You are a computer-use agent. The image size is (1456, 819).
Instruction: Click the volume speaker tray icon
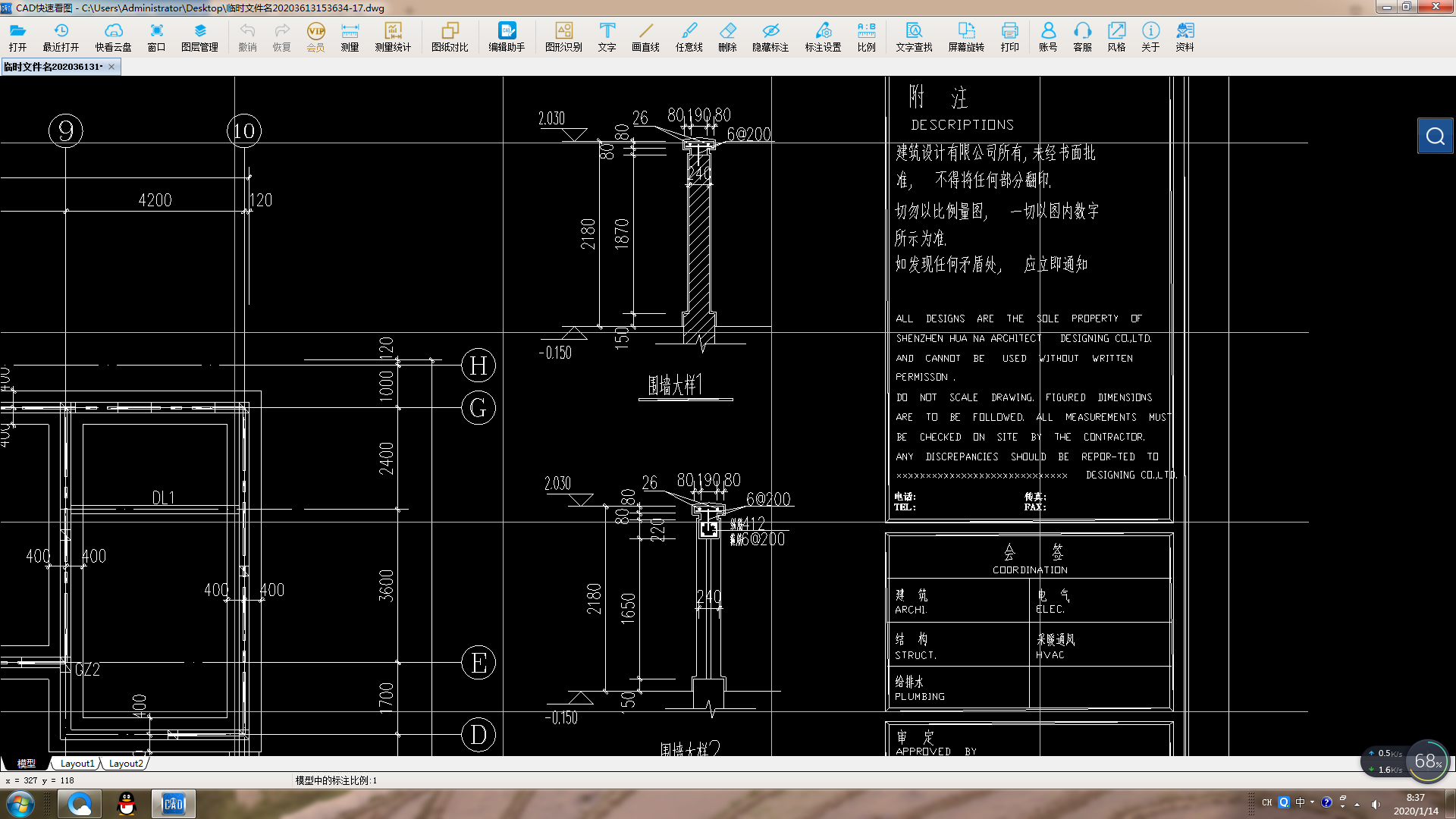coord(1376,804)
